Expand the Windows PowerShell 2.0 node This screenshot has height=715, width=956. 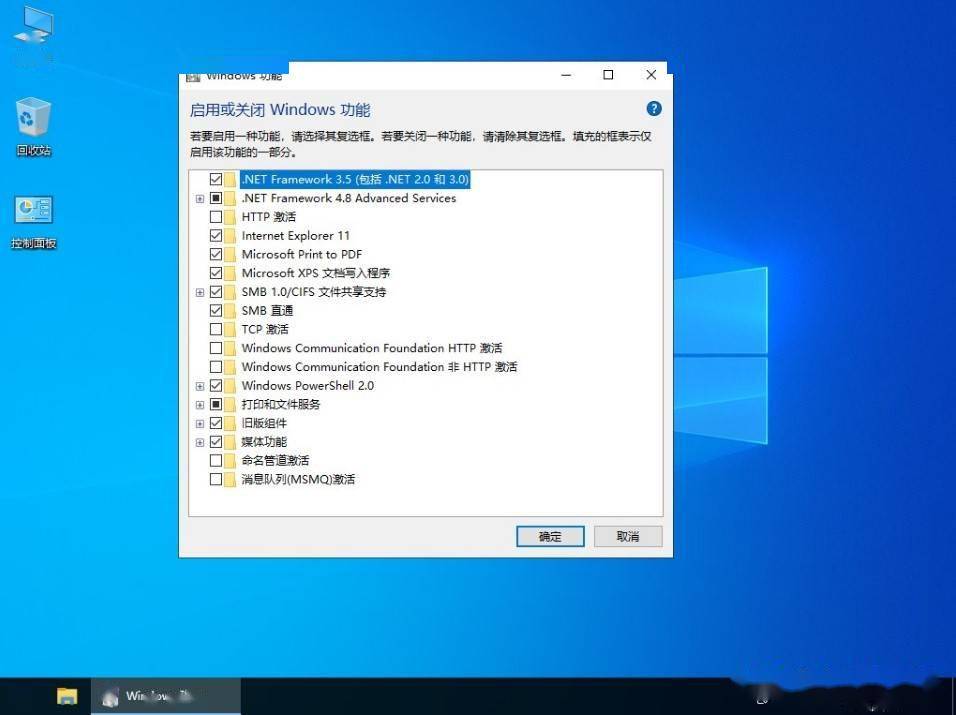(x=199, y=385)
